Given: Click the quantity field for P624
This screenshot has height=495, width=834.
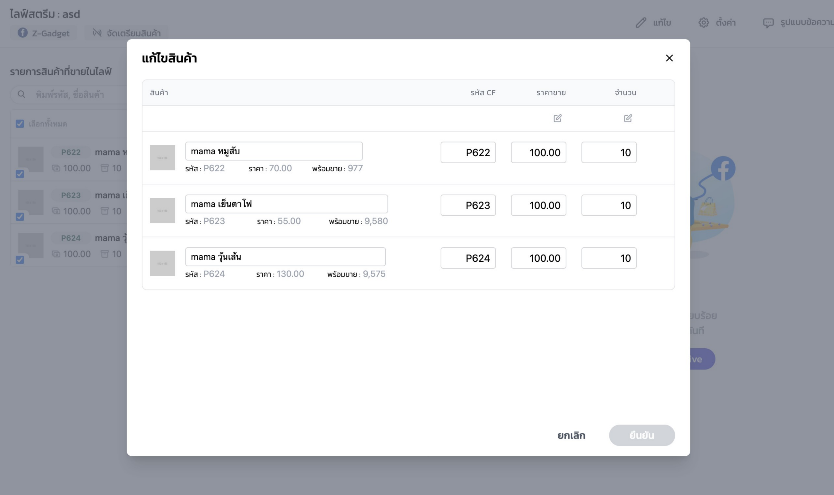Looking at the screenshot, I should click(x=608, y=258).
